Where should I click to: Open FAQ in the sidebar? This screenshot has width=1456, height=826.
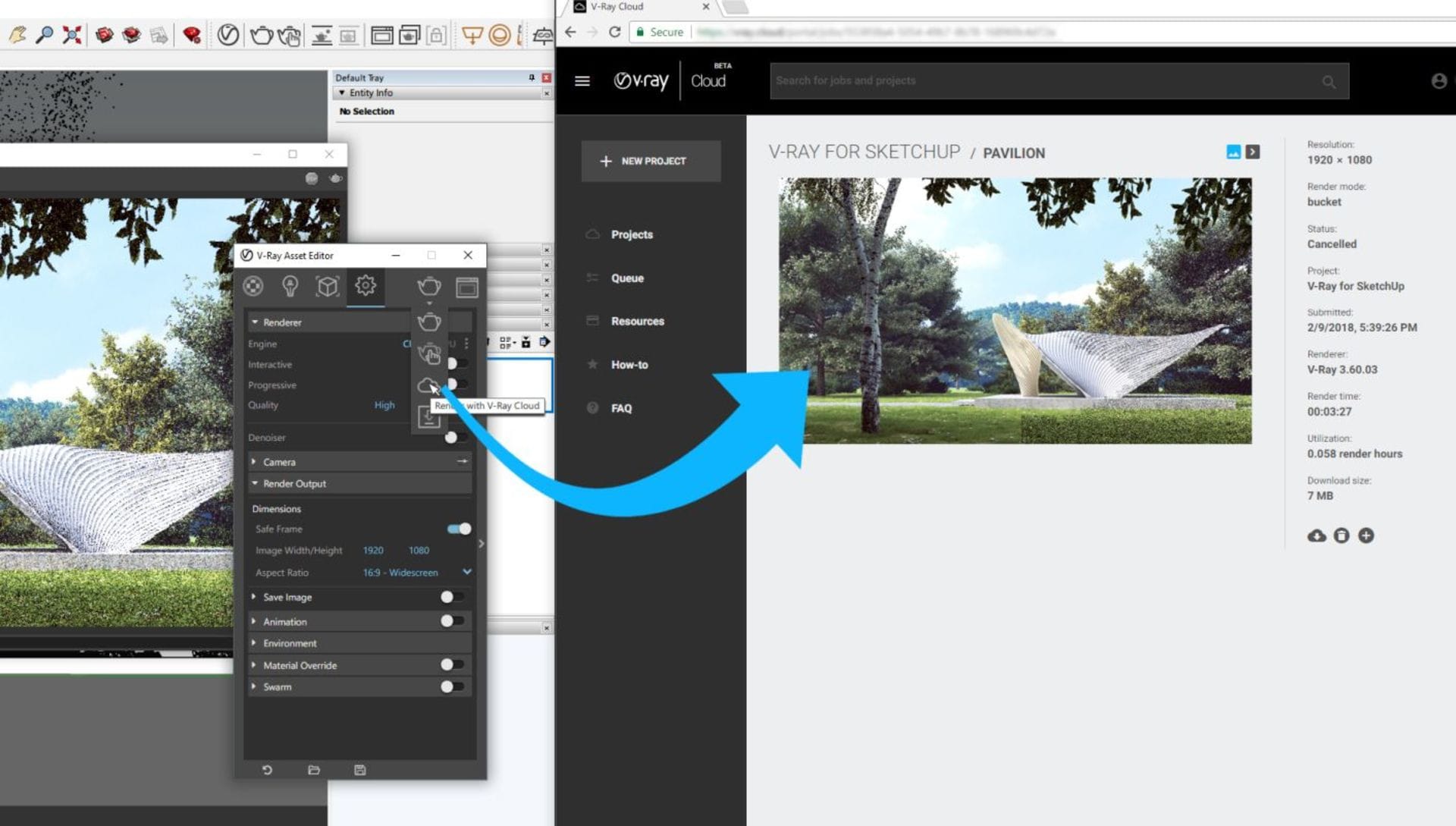coord(621,408)
